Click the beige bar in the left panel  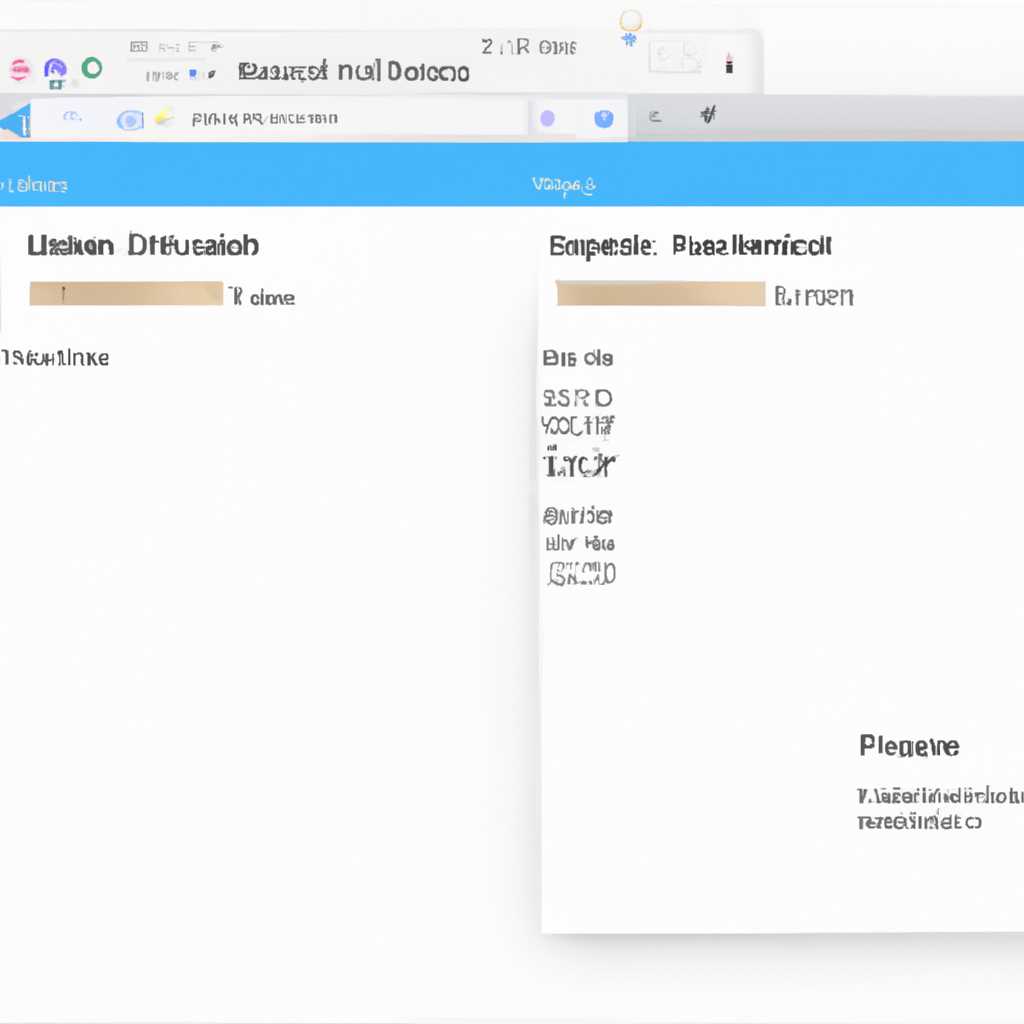click(126, 294)
